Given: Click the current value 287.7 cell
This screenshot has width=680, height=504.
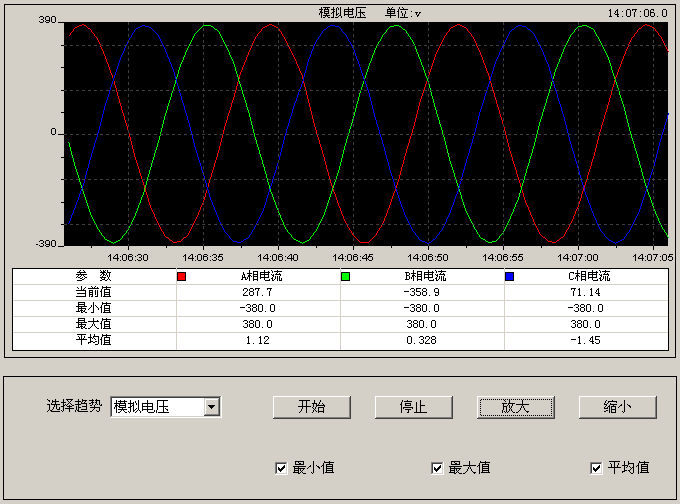Looking at the screenshot, I should (x=258, y=292).
